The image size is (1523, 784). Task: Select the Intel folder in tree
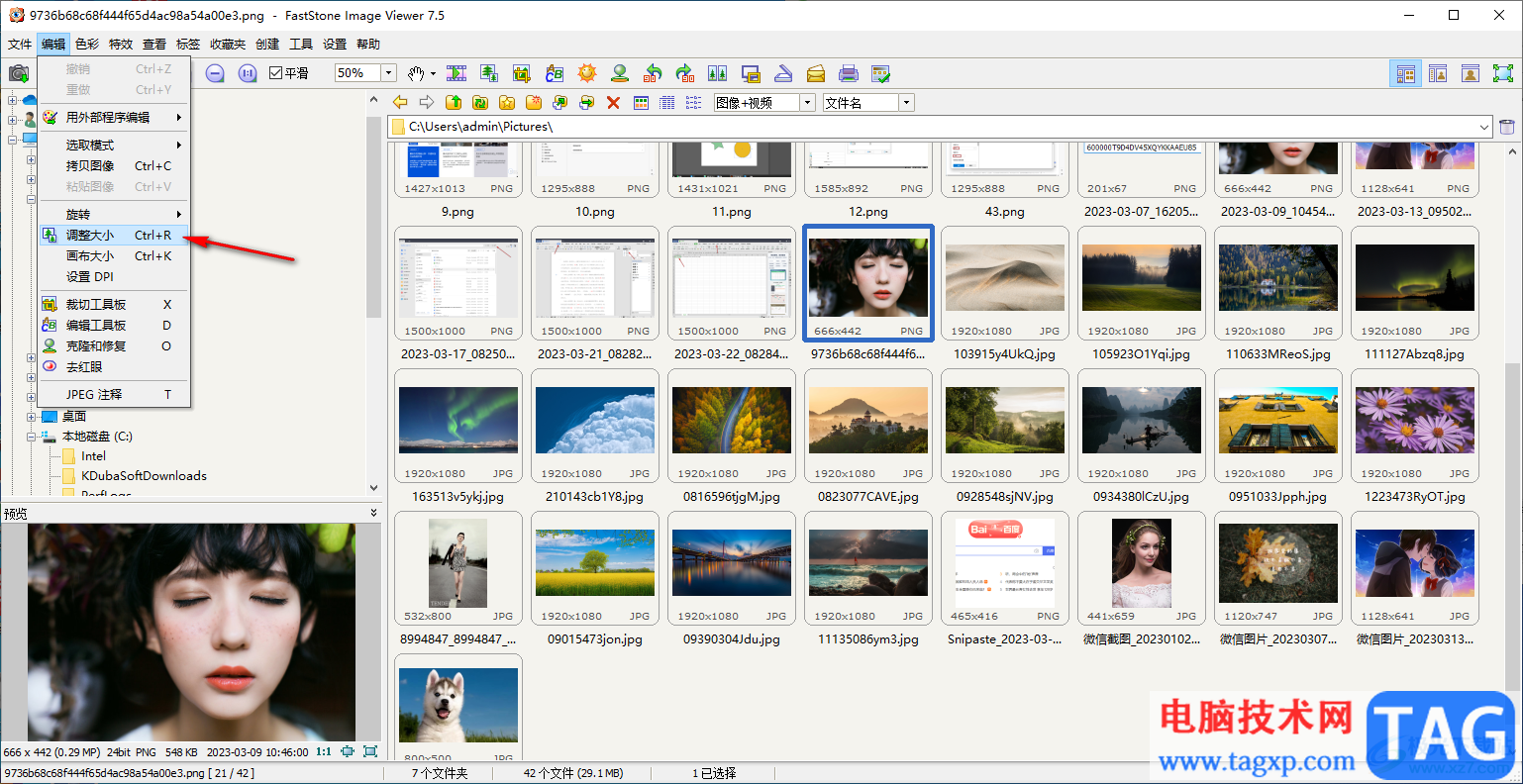point(93,456)
